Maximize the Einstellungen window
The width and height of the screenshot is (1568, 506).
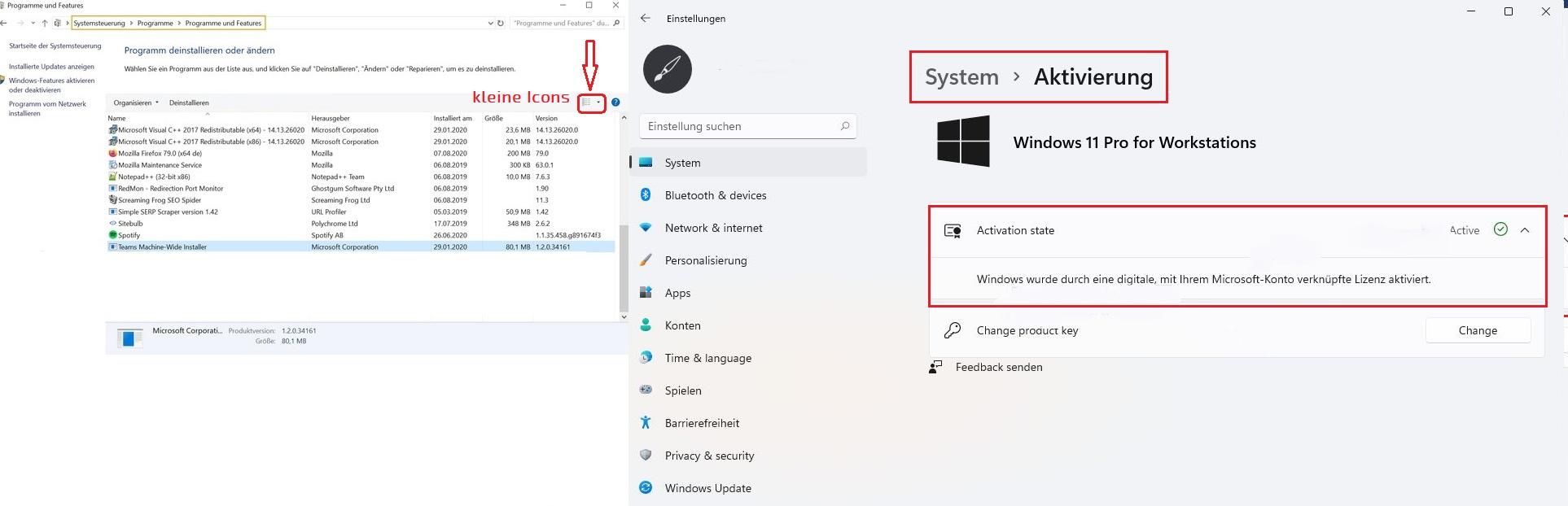click(x=1508, y=11)
